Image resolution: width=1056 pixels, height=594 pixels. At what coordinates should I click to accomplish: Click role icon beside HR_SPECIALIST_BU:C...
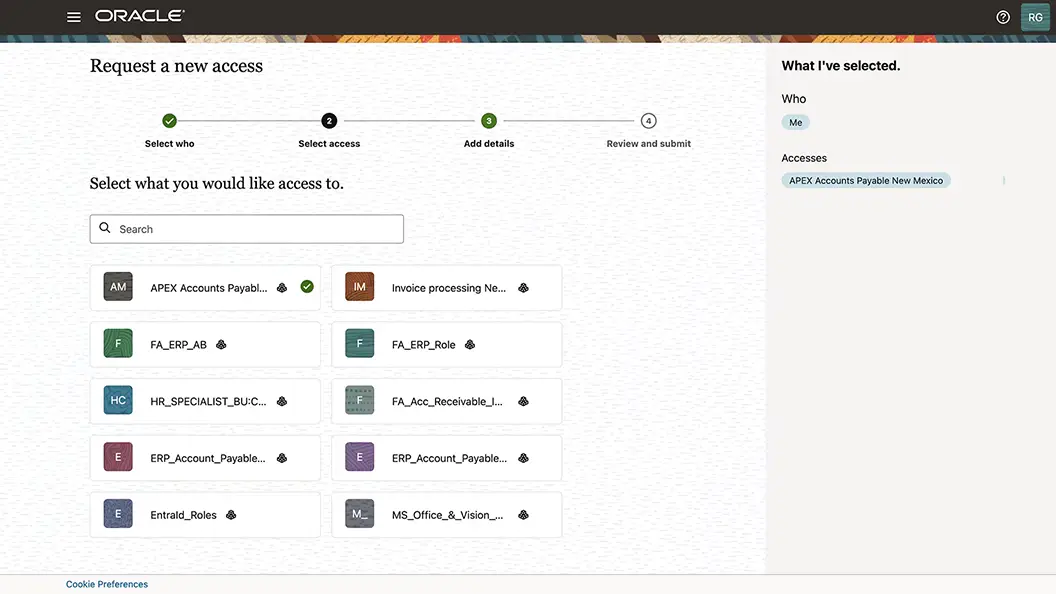282,401
